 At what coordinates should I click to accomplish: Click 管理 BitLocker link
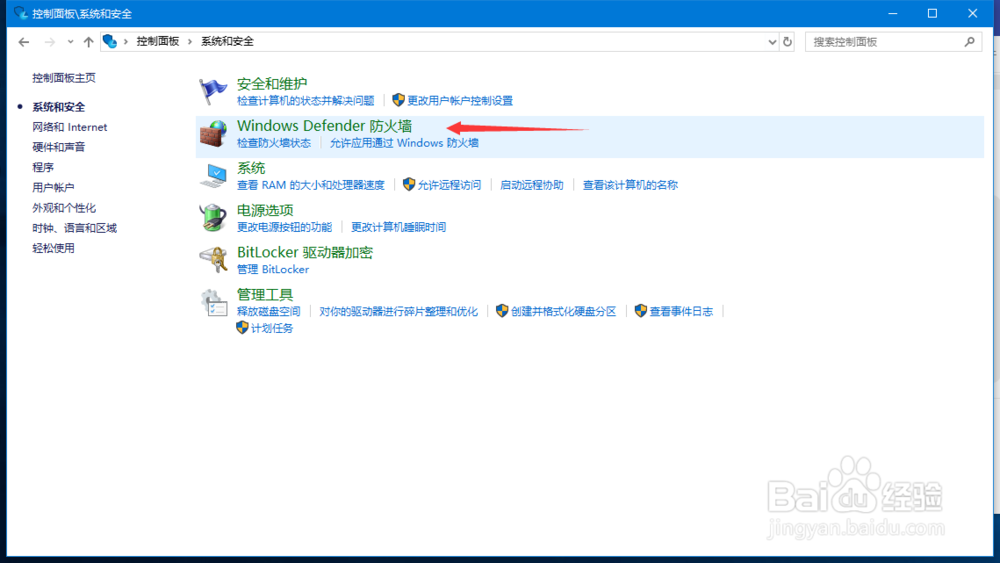(273, 269)
